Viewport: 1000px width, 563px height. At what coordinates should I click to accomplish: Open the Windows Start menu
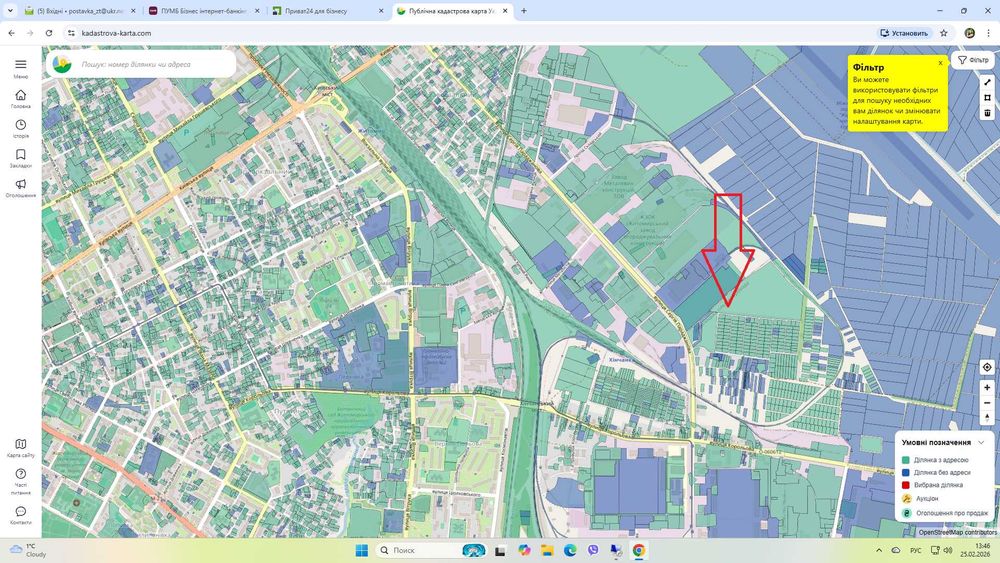click(x=362, y=550)
